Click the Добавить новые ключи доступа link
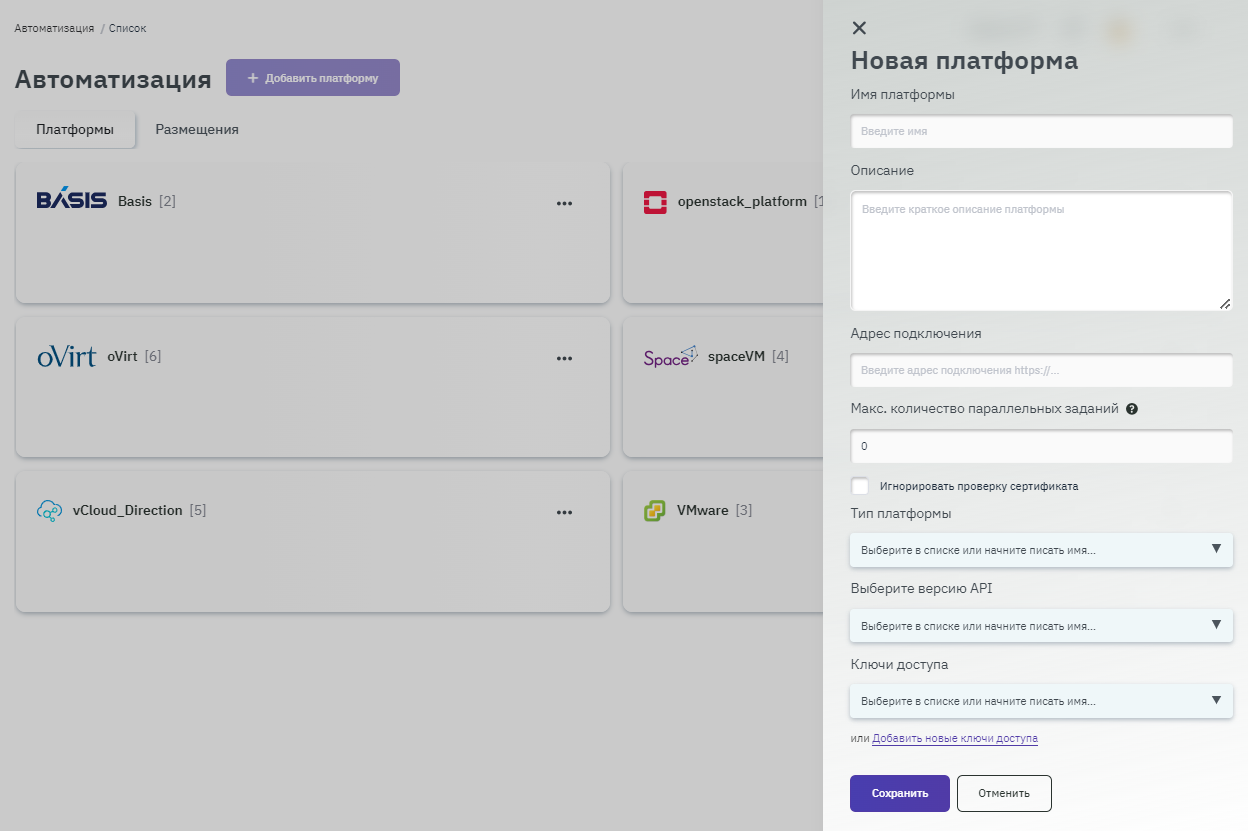Image resolution: width=1248 pixels, height=831 pixels. click(x=954, y=739)
